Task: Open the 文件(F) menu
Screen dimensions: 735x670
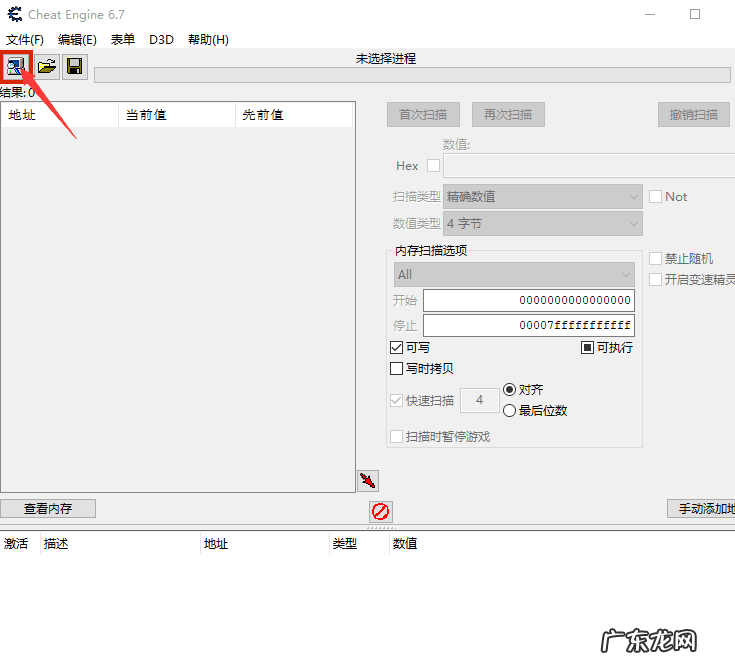Action: [25, 40]
